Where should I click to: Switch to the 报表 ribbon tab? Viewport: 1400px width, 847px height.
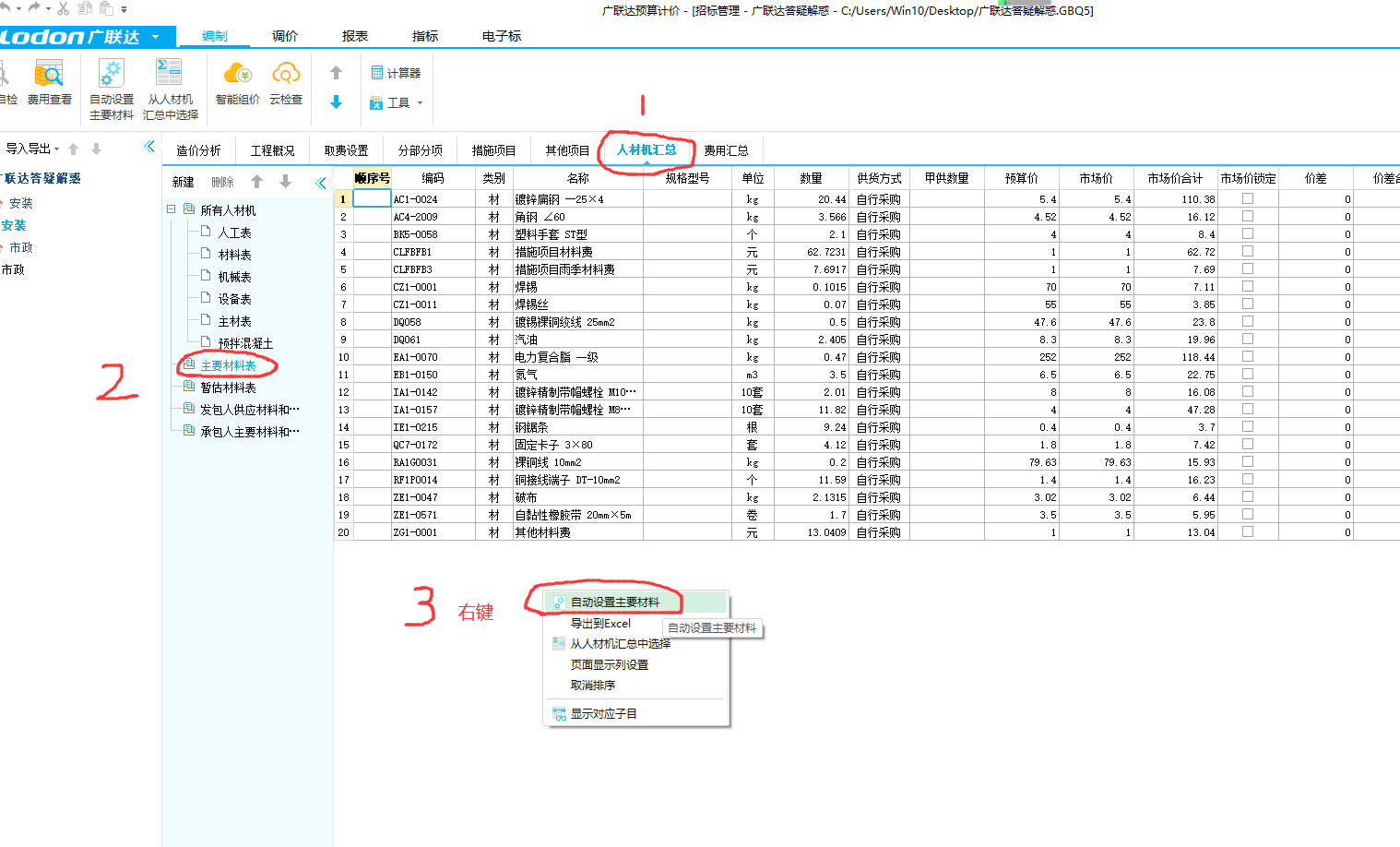click(355, 36)
